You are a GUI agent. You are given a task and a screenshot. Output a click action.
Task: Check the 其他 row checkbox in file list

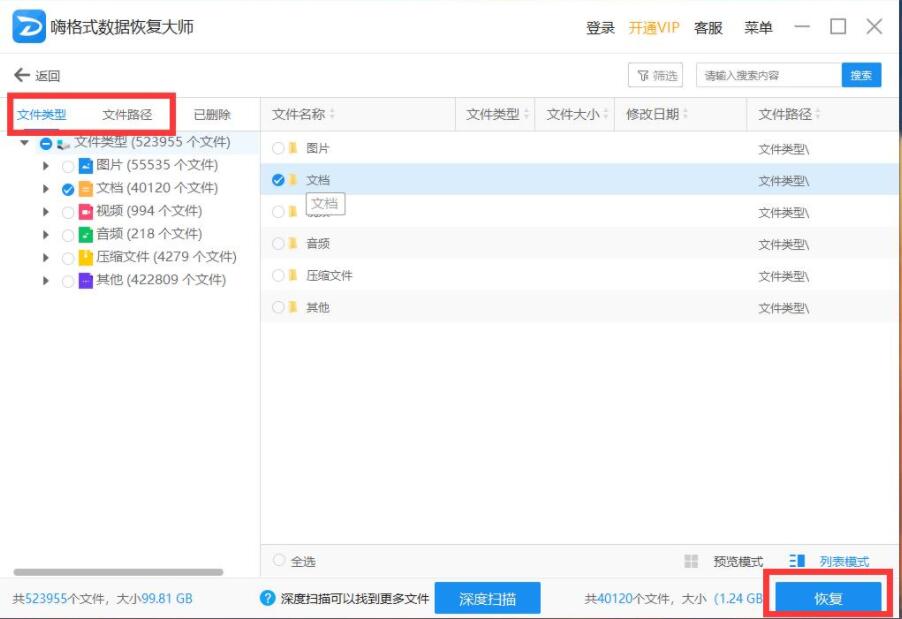(x=278, y=307)
